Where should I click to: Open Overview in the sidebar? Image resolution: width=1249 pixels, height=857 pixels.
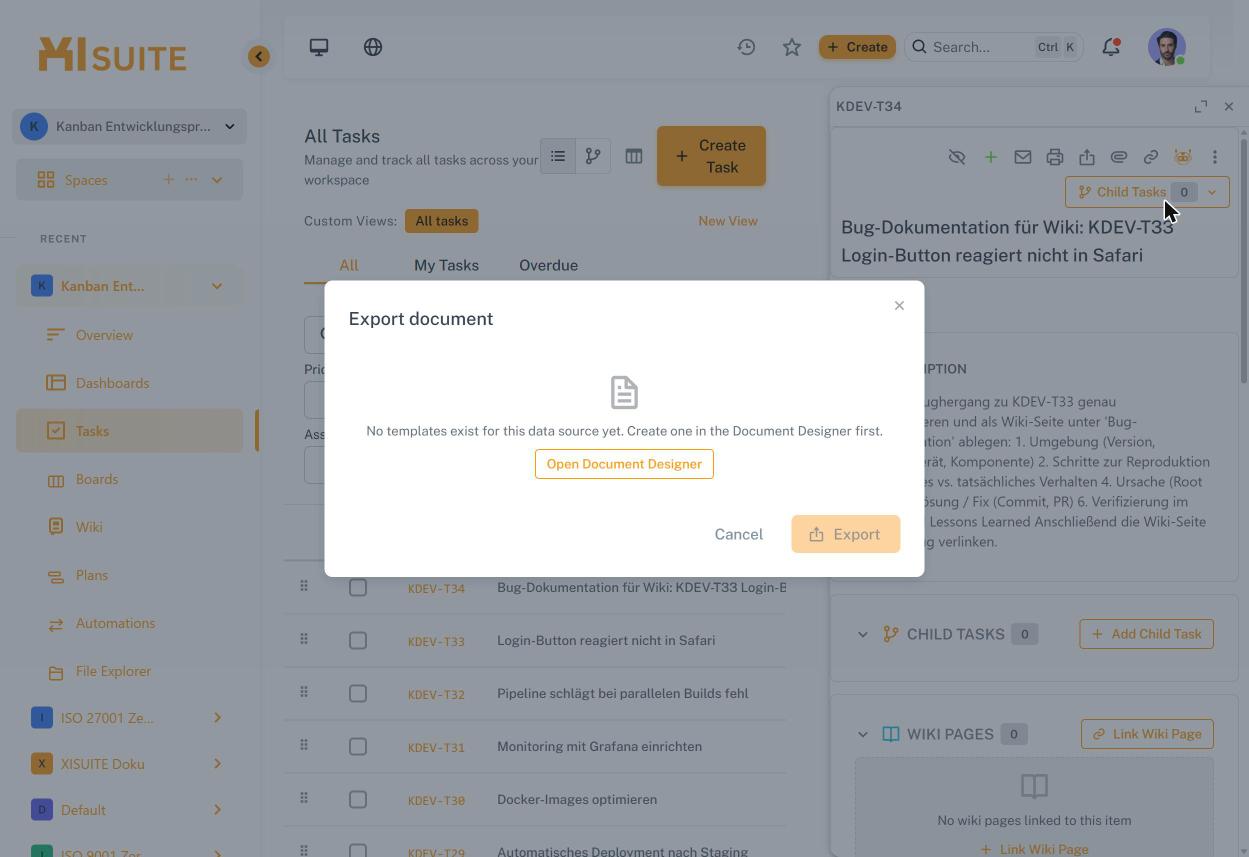(104, 335)
